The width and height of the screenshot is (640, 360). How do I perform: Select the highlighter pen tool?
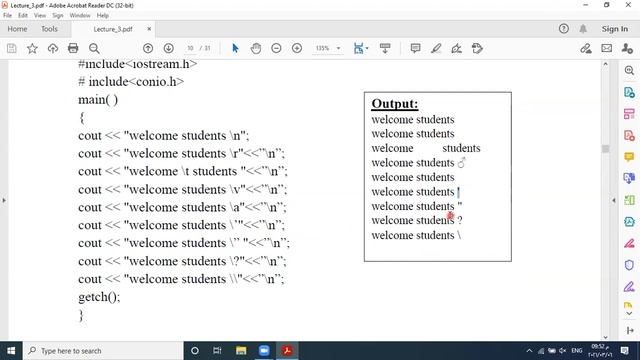tap(436, 49)
